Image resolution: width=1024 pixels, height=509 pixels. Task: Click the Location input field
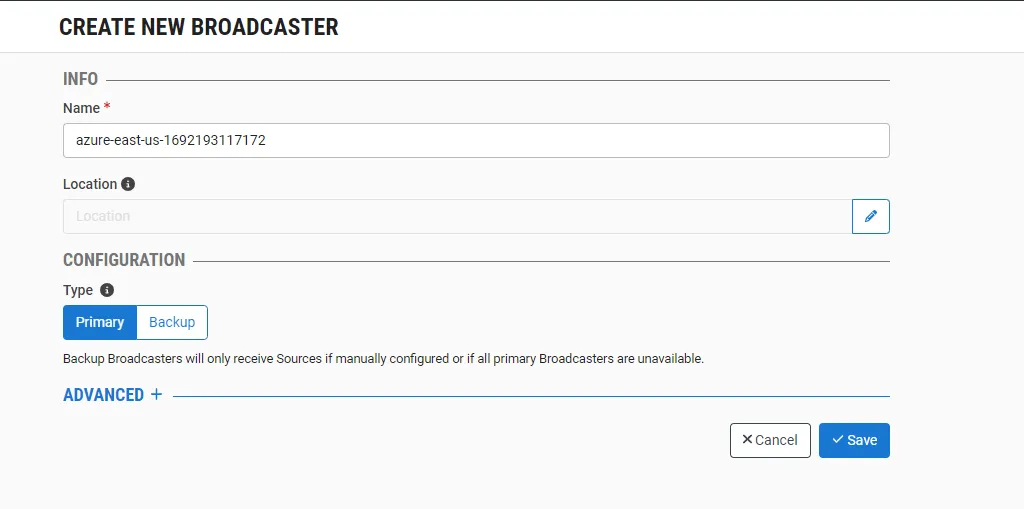coord(457,216)
